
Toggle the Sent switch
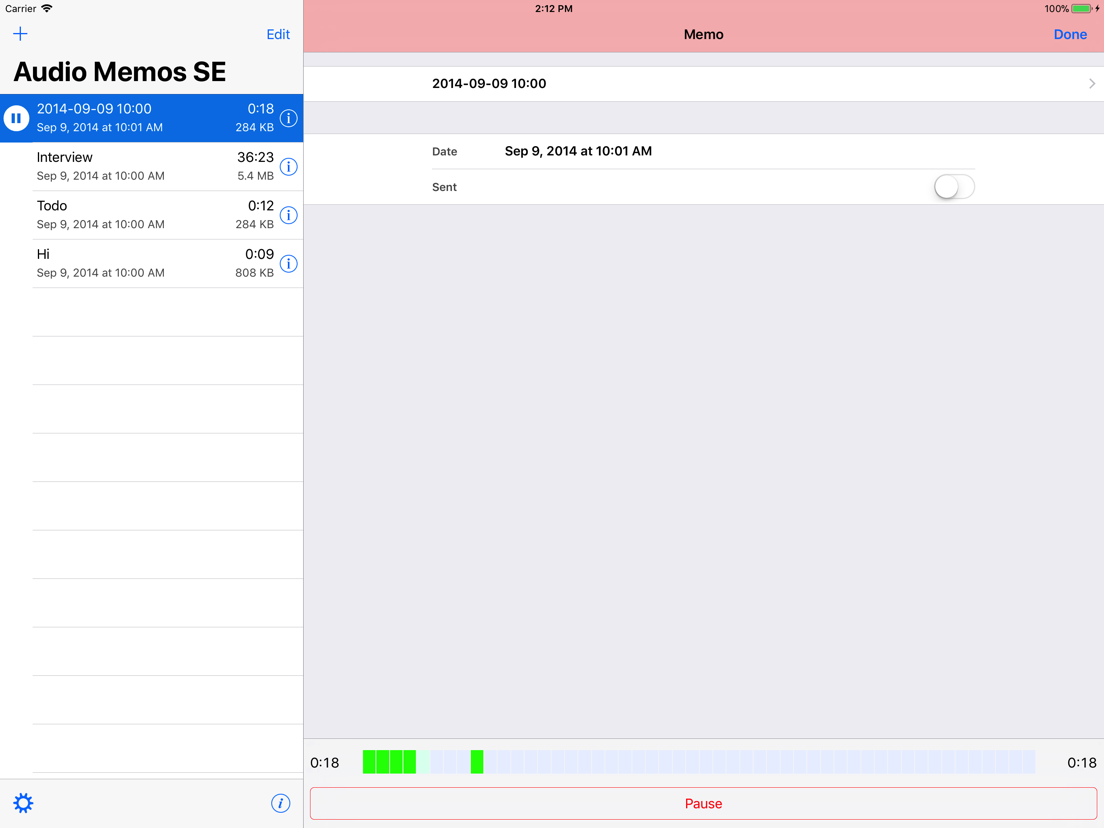(954, 187)
